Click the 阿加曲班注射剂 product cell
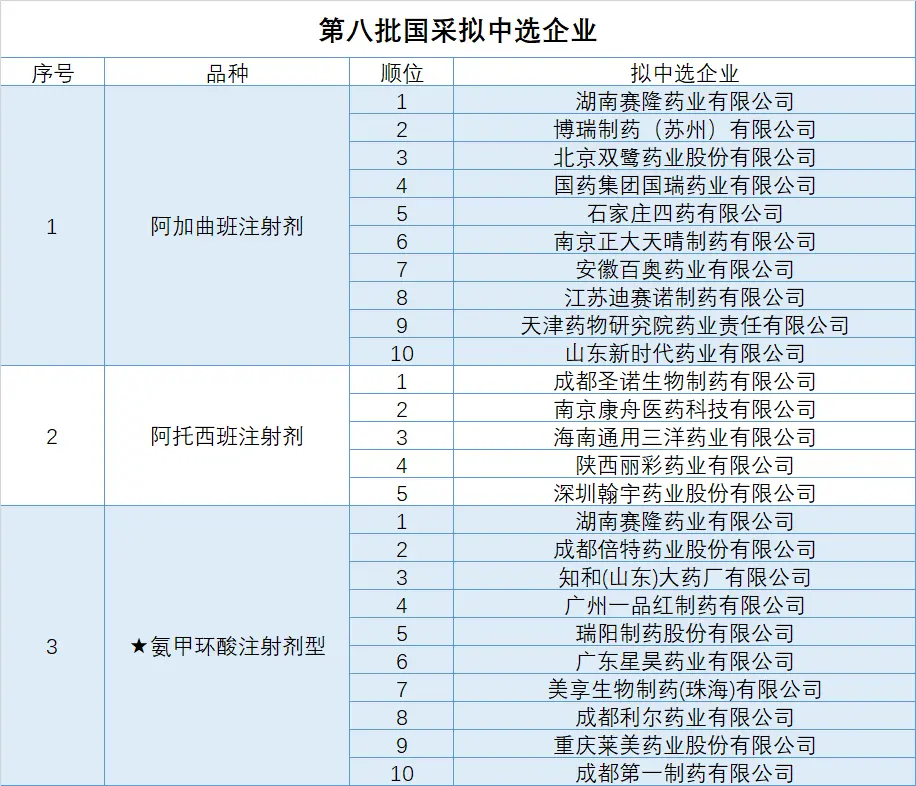 pos(227,226)
